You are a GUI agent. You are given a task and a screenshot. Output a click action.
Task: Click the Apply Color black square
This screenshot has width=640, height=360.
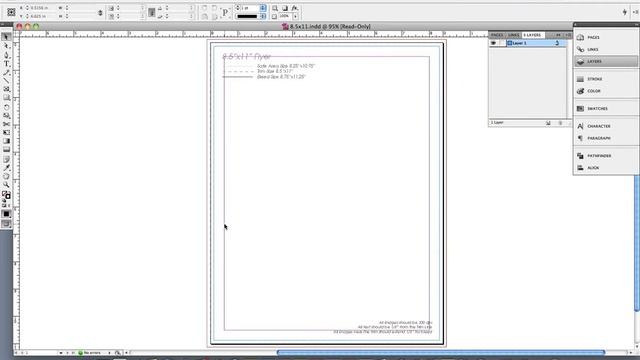click(x=6, y=214)
